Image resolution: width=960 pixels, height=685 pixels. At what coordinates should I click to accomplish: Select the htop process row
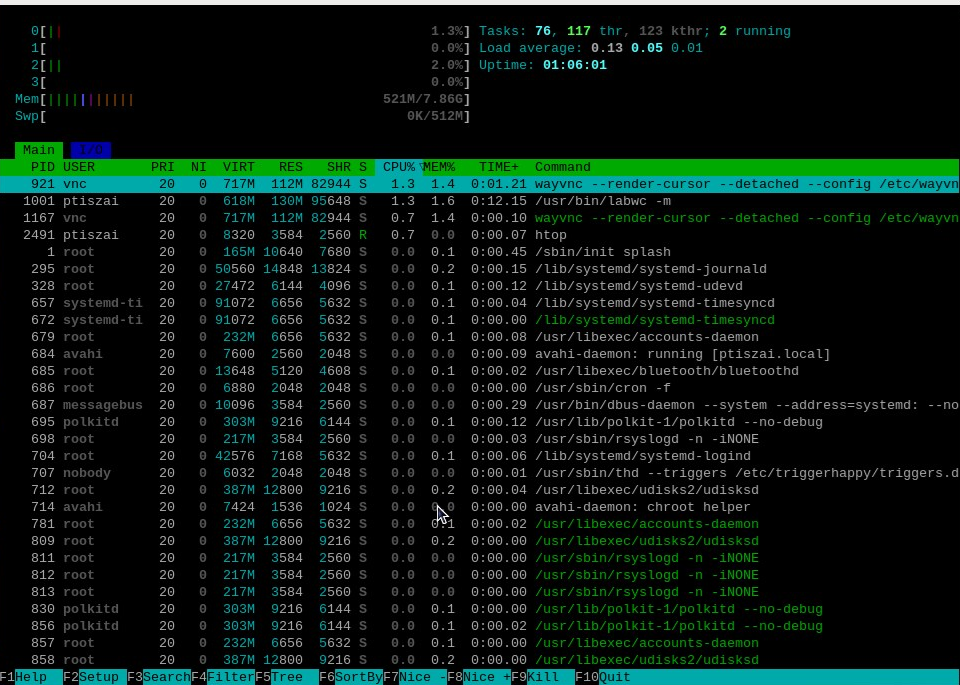480,235
